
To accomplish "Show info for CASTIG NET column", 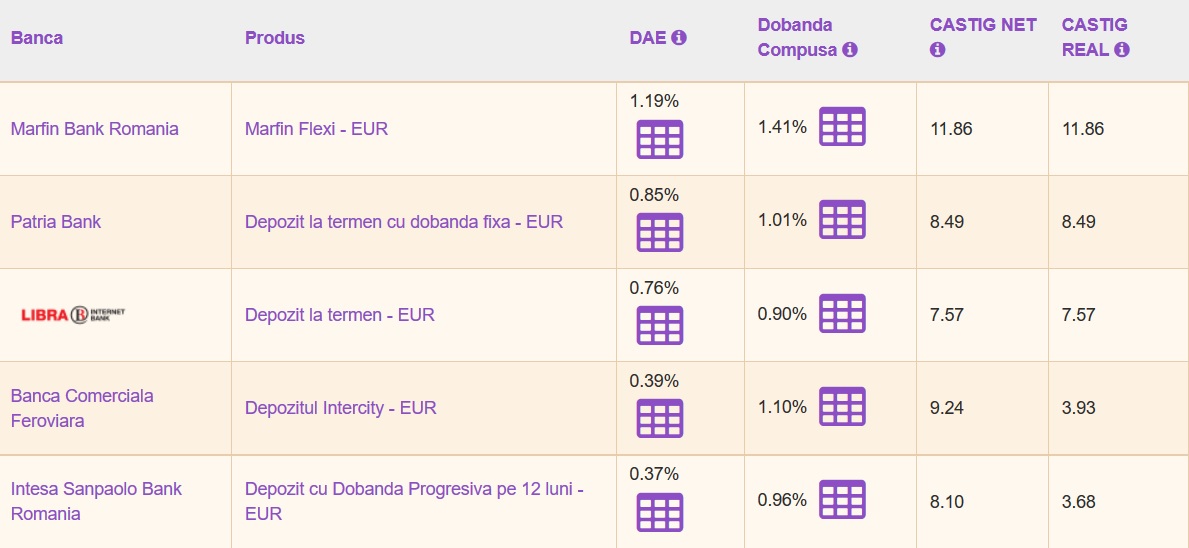I will pyautogui.click(x=937, y=50).
